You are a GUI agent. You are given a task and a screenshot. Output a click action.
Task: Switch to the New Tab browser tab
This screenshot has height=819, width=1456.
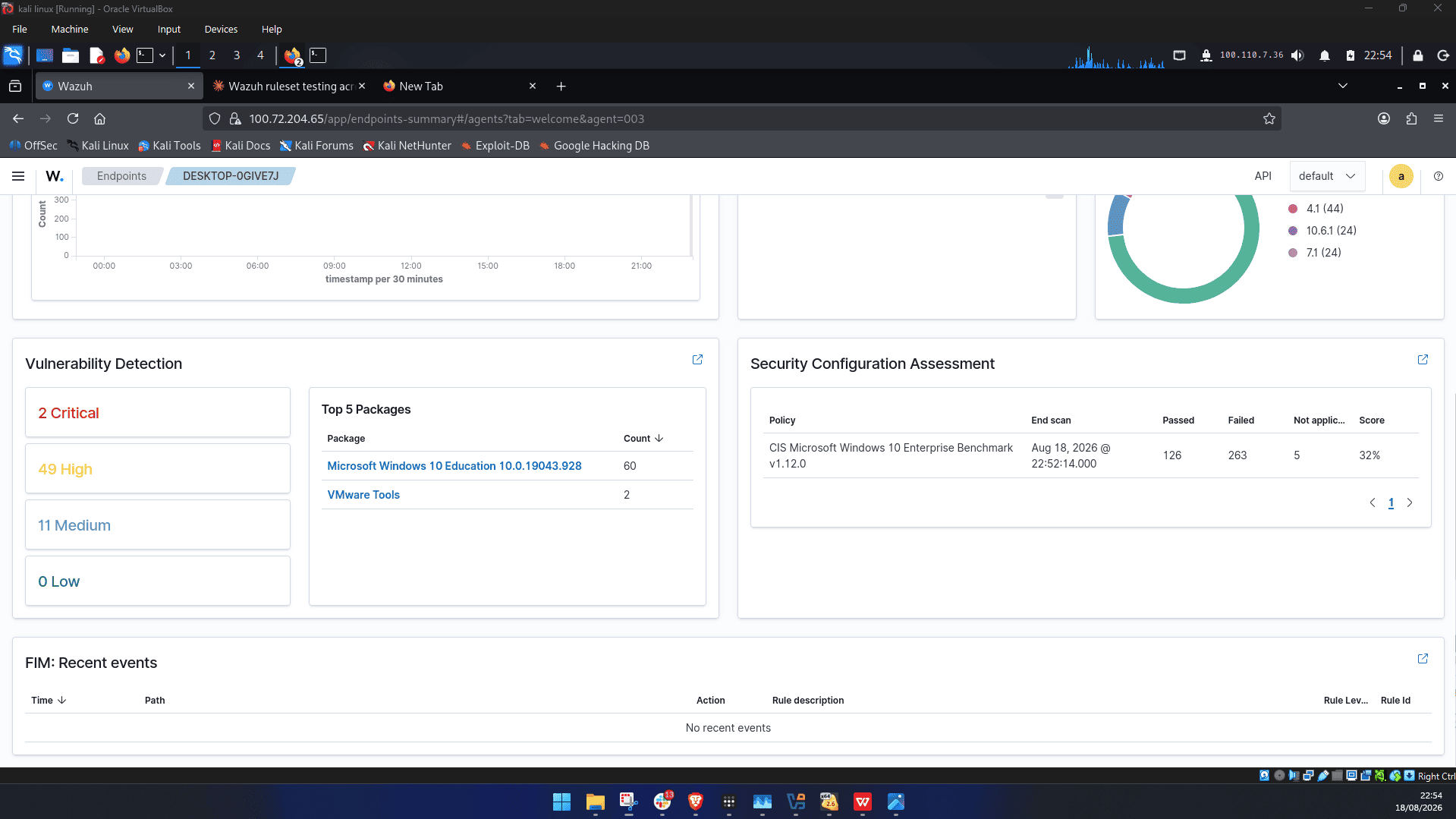460,87
